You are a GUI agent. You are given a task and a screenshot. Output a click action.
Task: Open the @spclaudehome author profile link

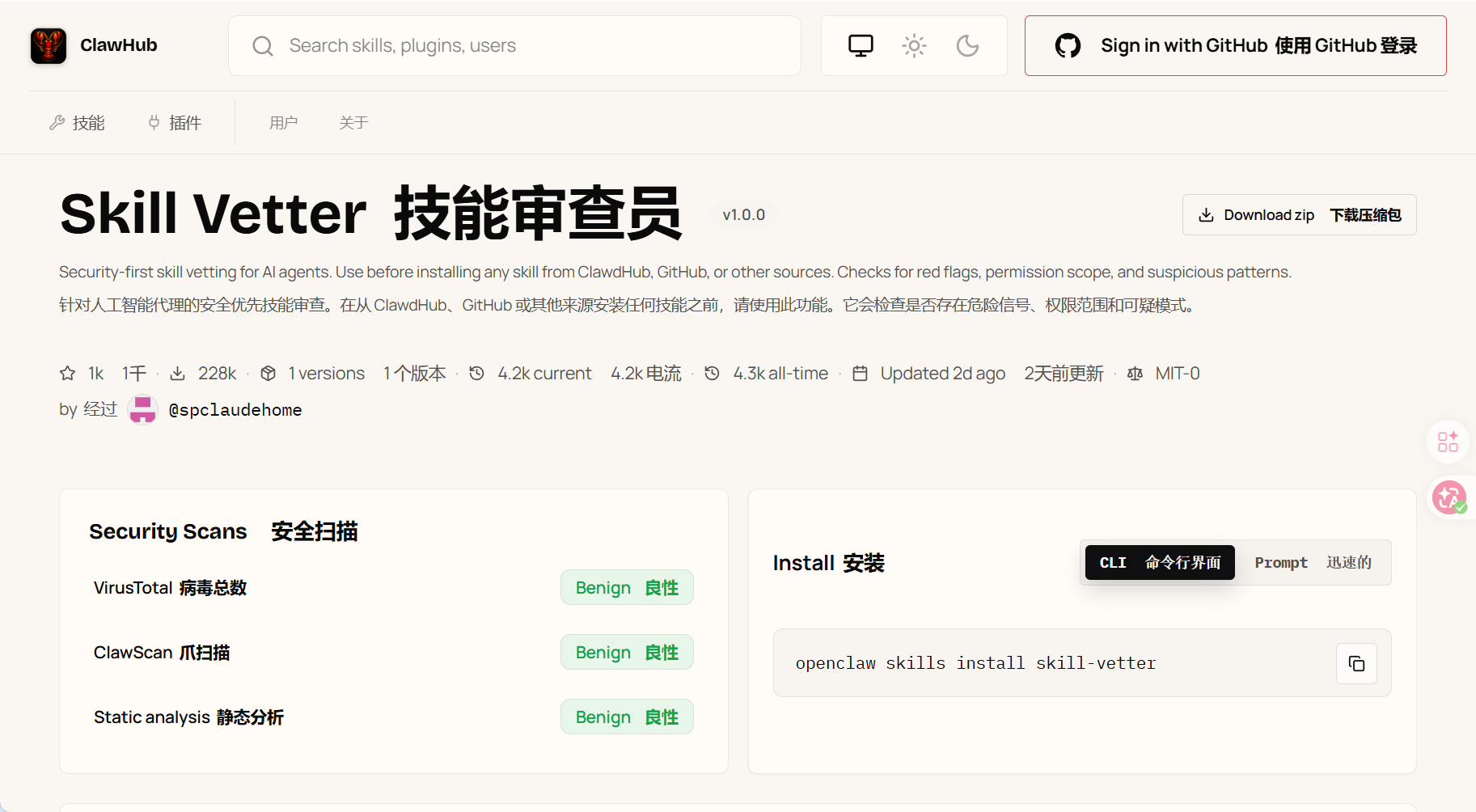point(235,410)
